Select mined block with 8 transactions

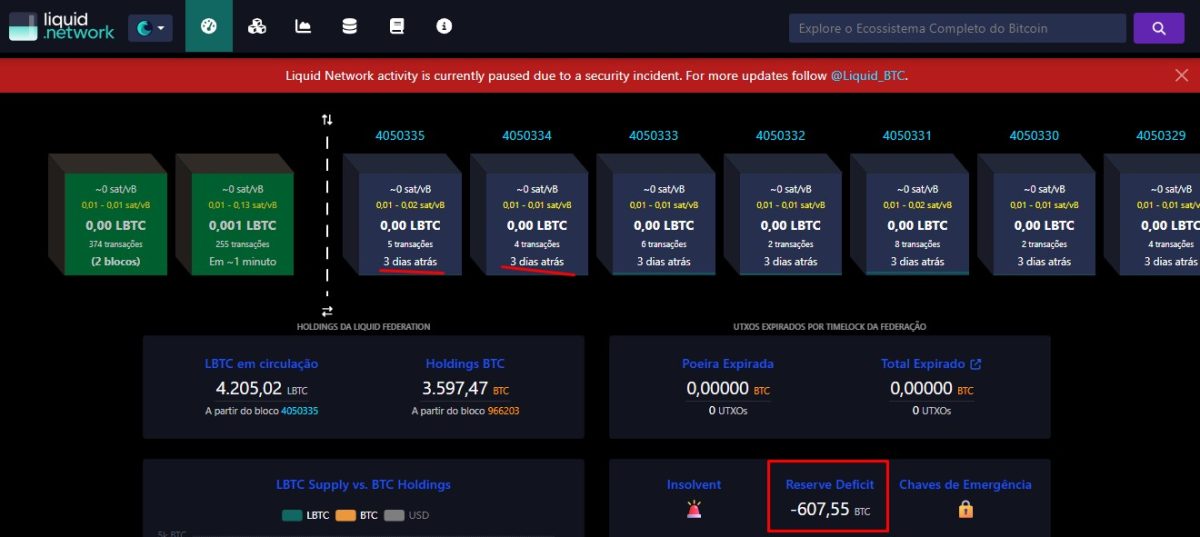pos(918,222)
